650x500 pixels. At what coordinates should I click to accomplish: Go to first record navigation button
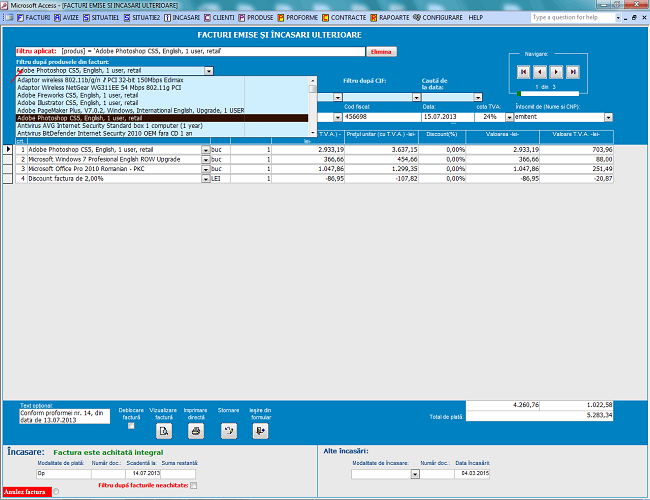(523, 72)
